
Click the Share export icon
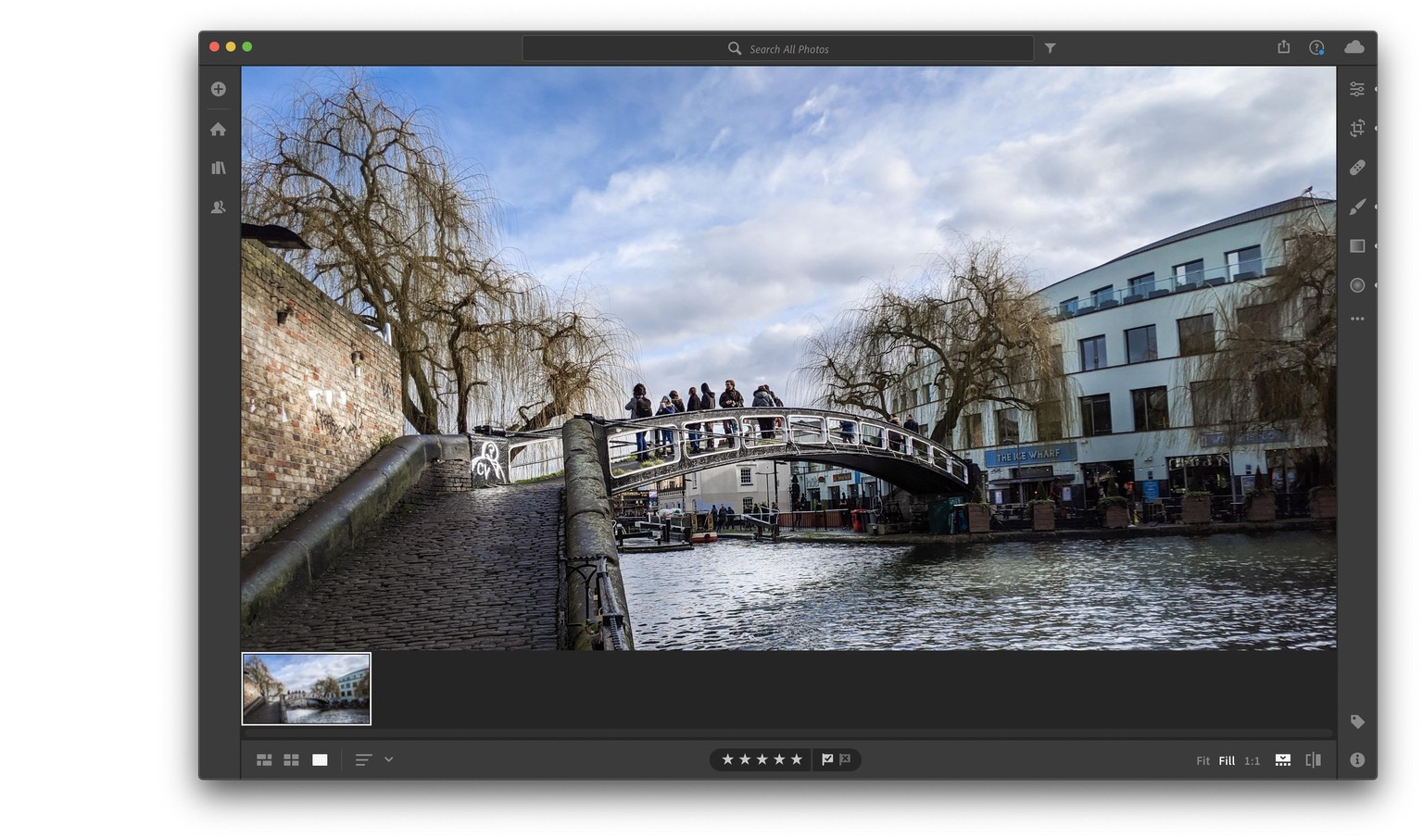coord(1283,46)
